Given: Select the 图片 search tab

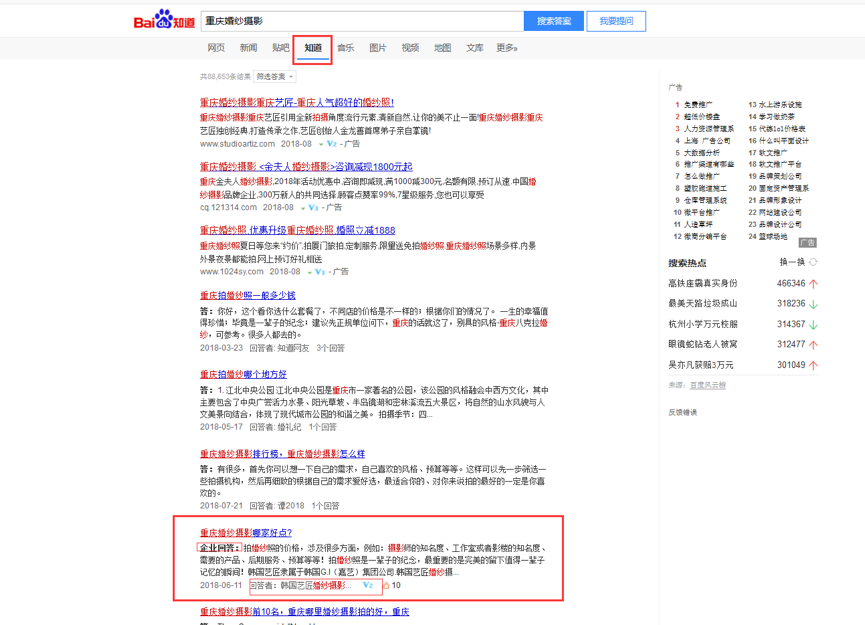Looking at the screenshot, I should [377, 48].
